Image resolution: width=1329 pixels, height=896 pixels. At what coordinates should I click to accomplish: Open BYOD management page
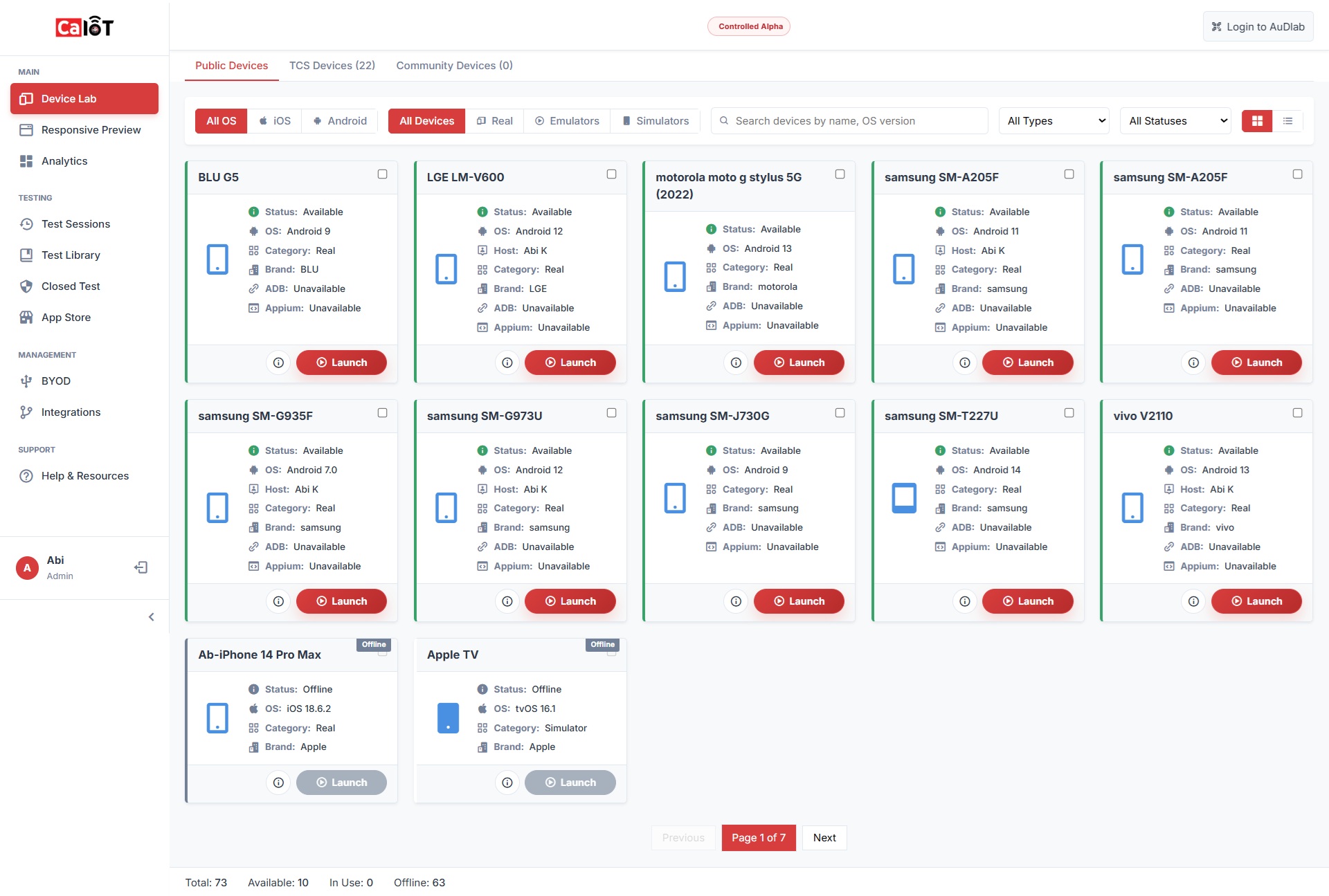click(84, 381)
